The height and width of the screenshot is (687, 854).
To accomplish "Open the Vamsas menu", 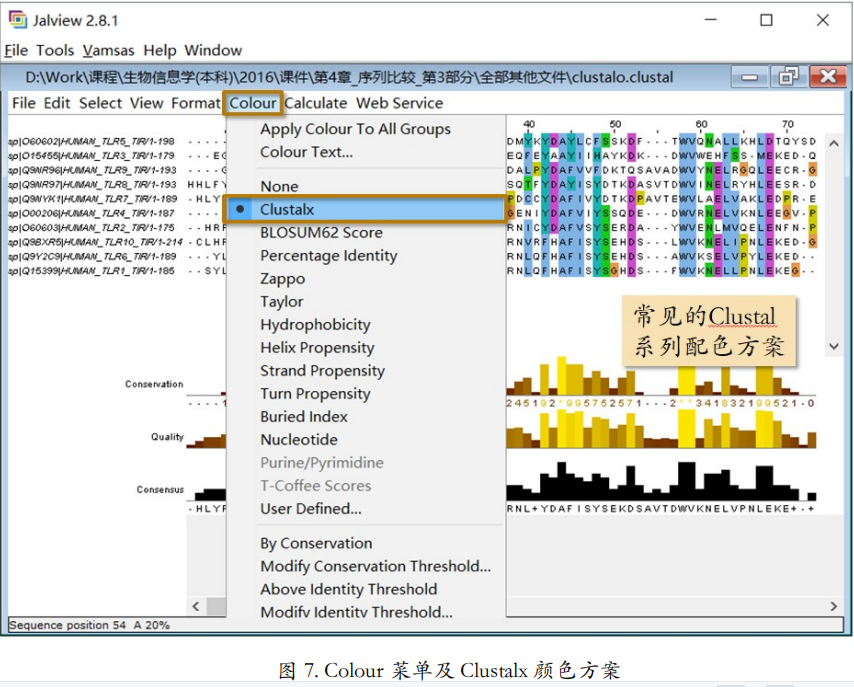I will pyautogui.click(x=108, y=50).
